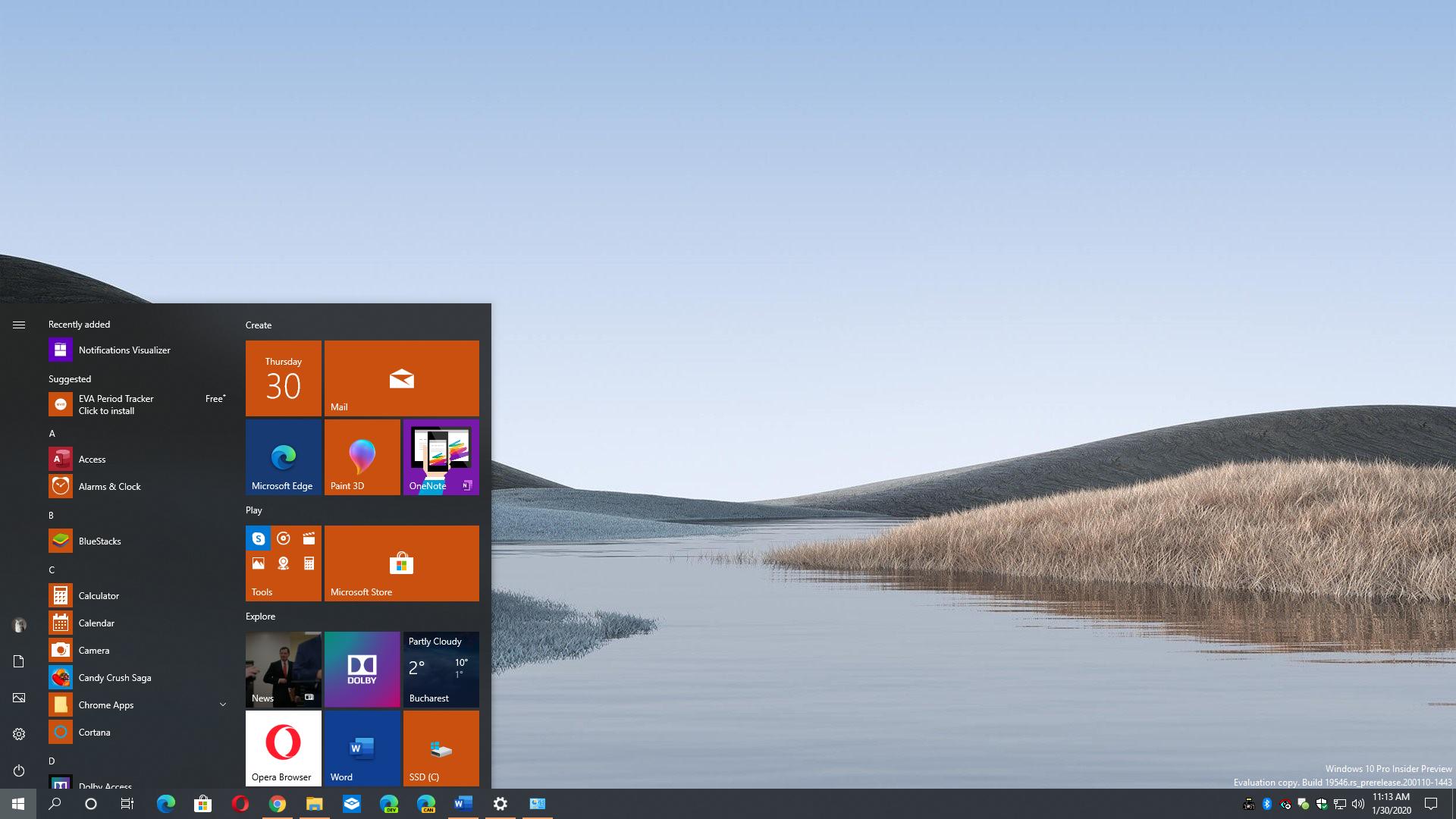Open File Explorer on taskbar
1456x819 pixels.
pos(314,804)
